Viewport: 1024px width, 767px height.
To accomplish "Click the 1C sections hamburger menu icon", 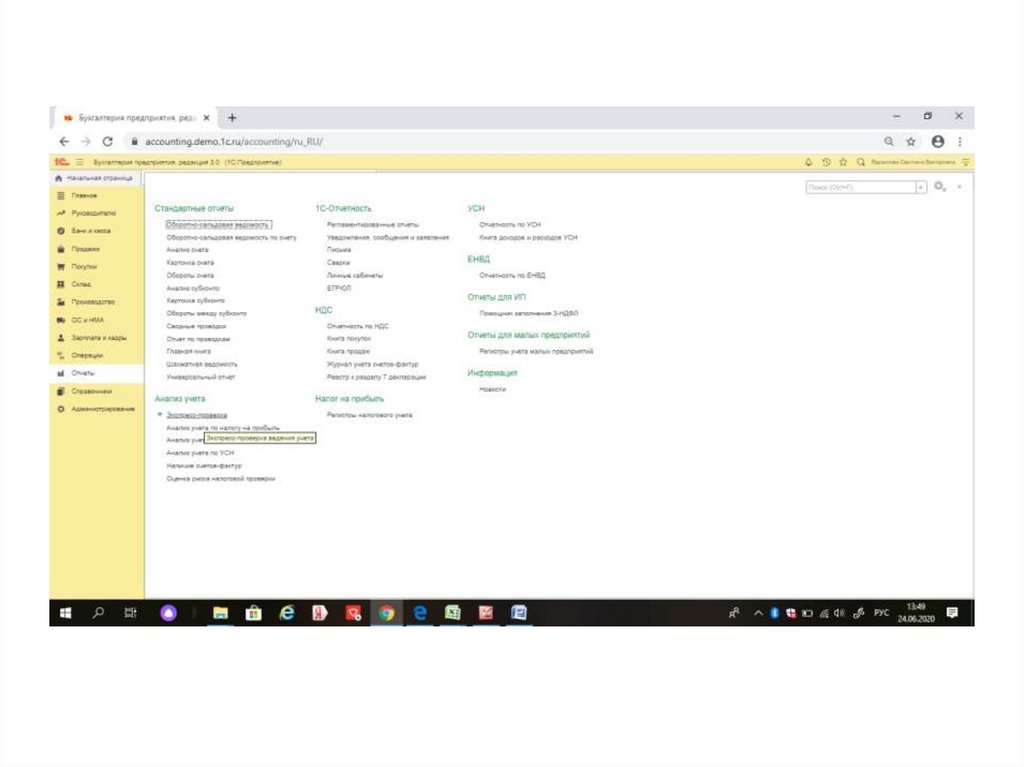I will coord(79,162).
